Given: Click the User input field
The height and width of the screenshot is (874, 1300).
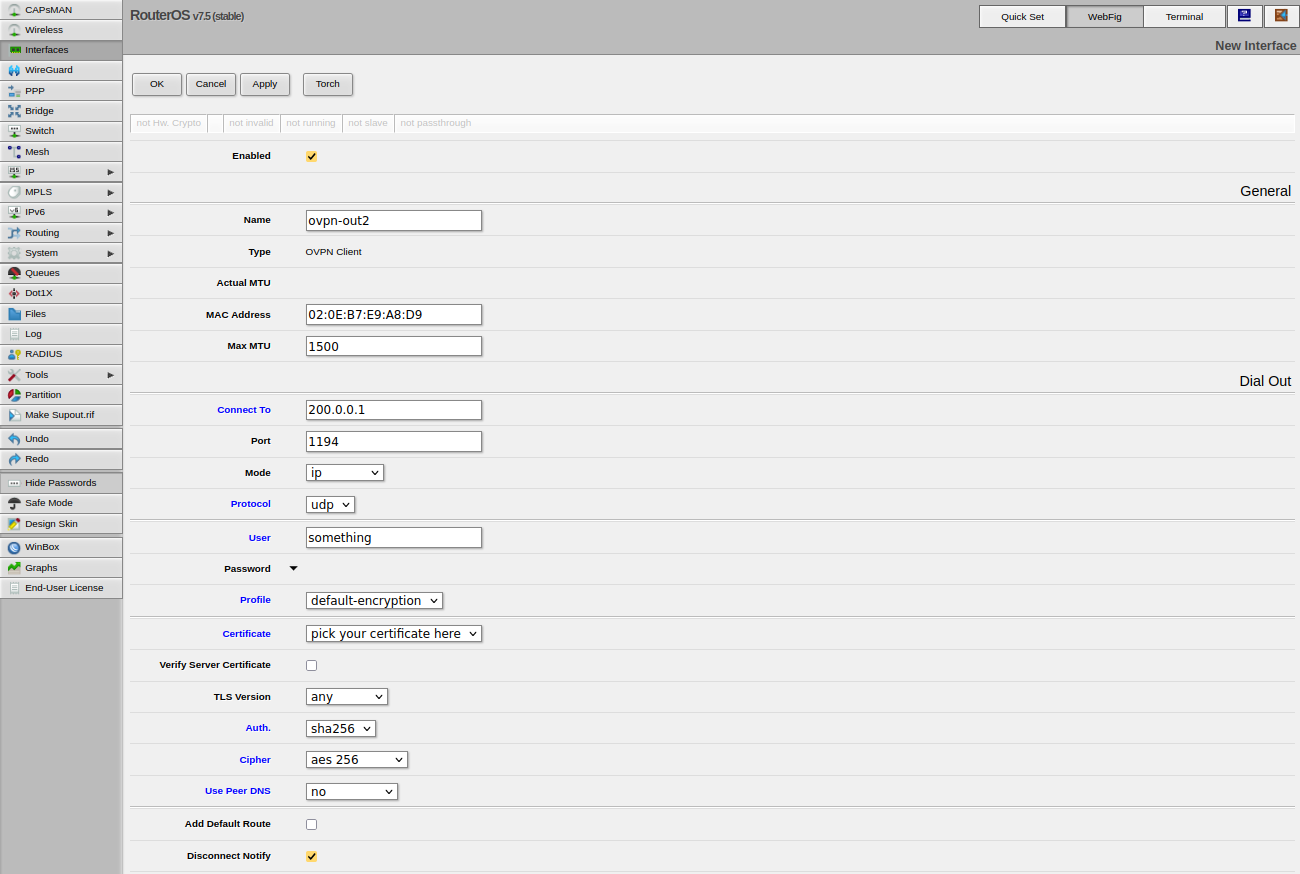Looking at the screenshot, I should pos(394,538).
